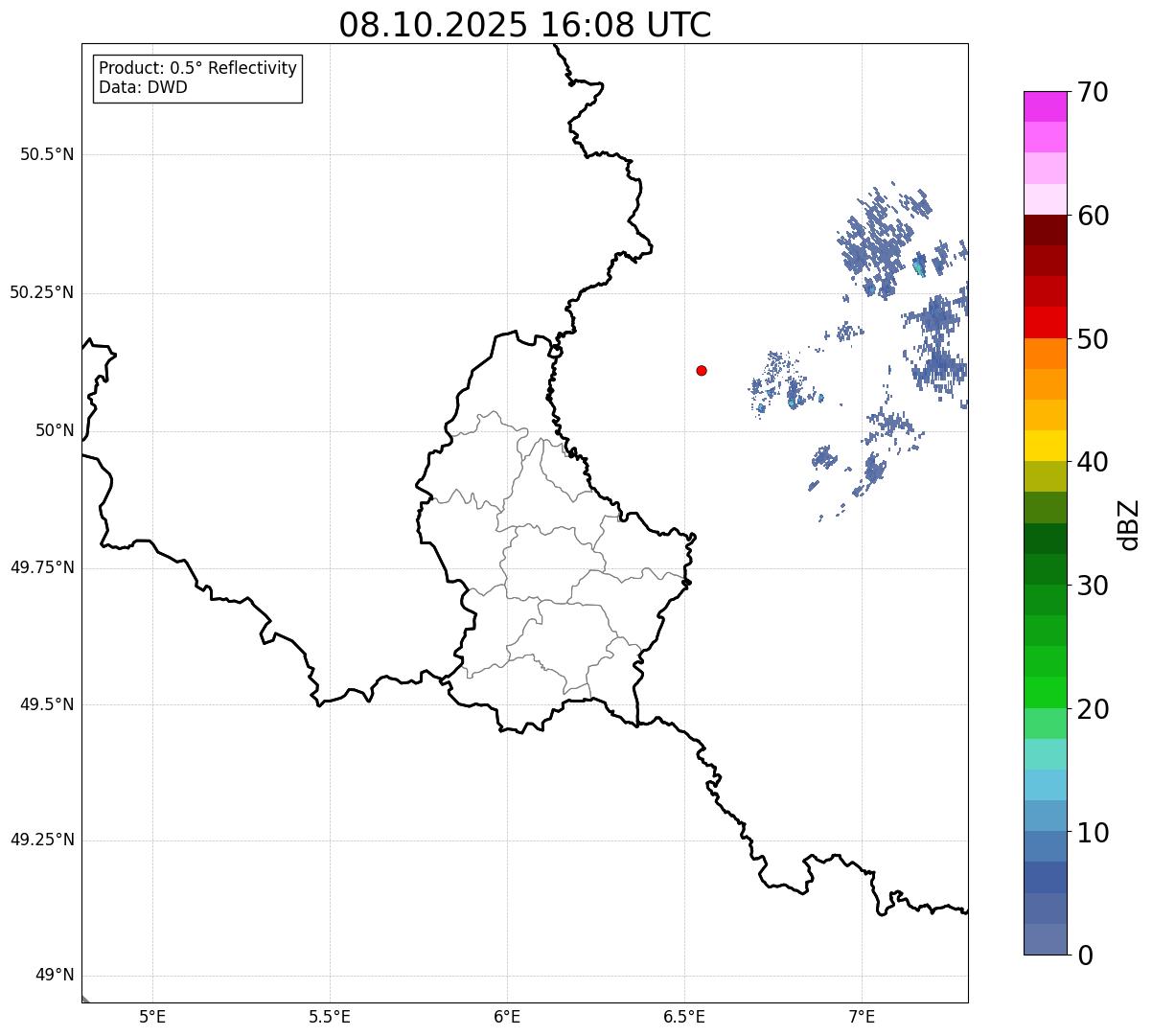Click the 0 colorbar tick value
The width and height of the screenshot is (1152, 1036).
pyautogui.click(x=1085, y=955)
